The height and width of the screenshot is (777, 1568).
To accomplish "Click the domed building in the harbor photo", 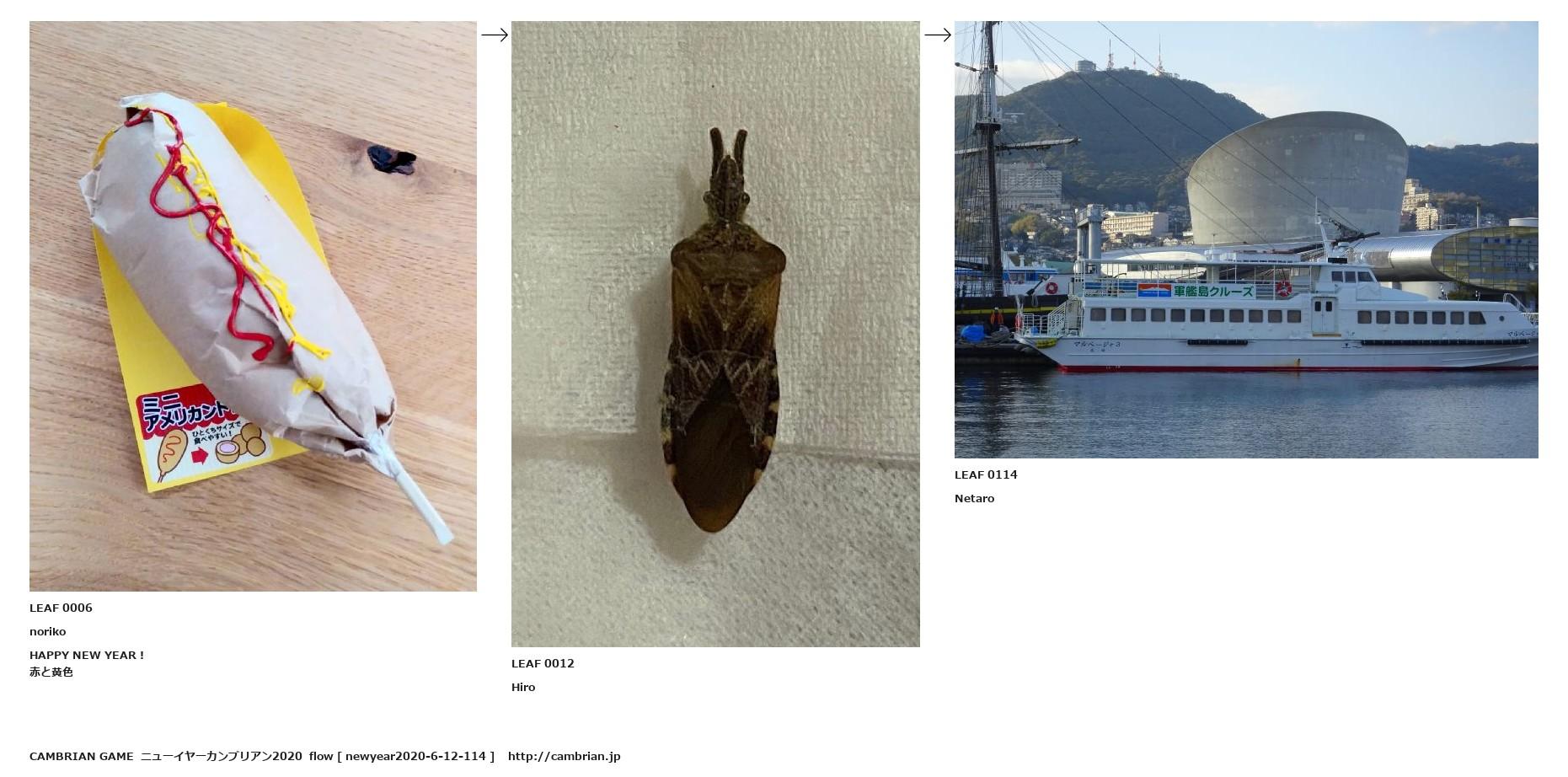I will coord(1297,179).
